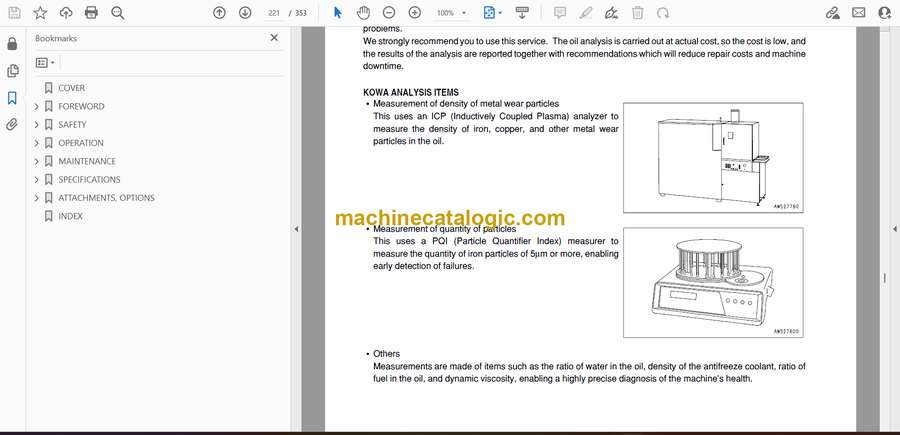This screenshot has height=435, width=900.
Task: Open the lock security panel
Action: (12, 44)
